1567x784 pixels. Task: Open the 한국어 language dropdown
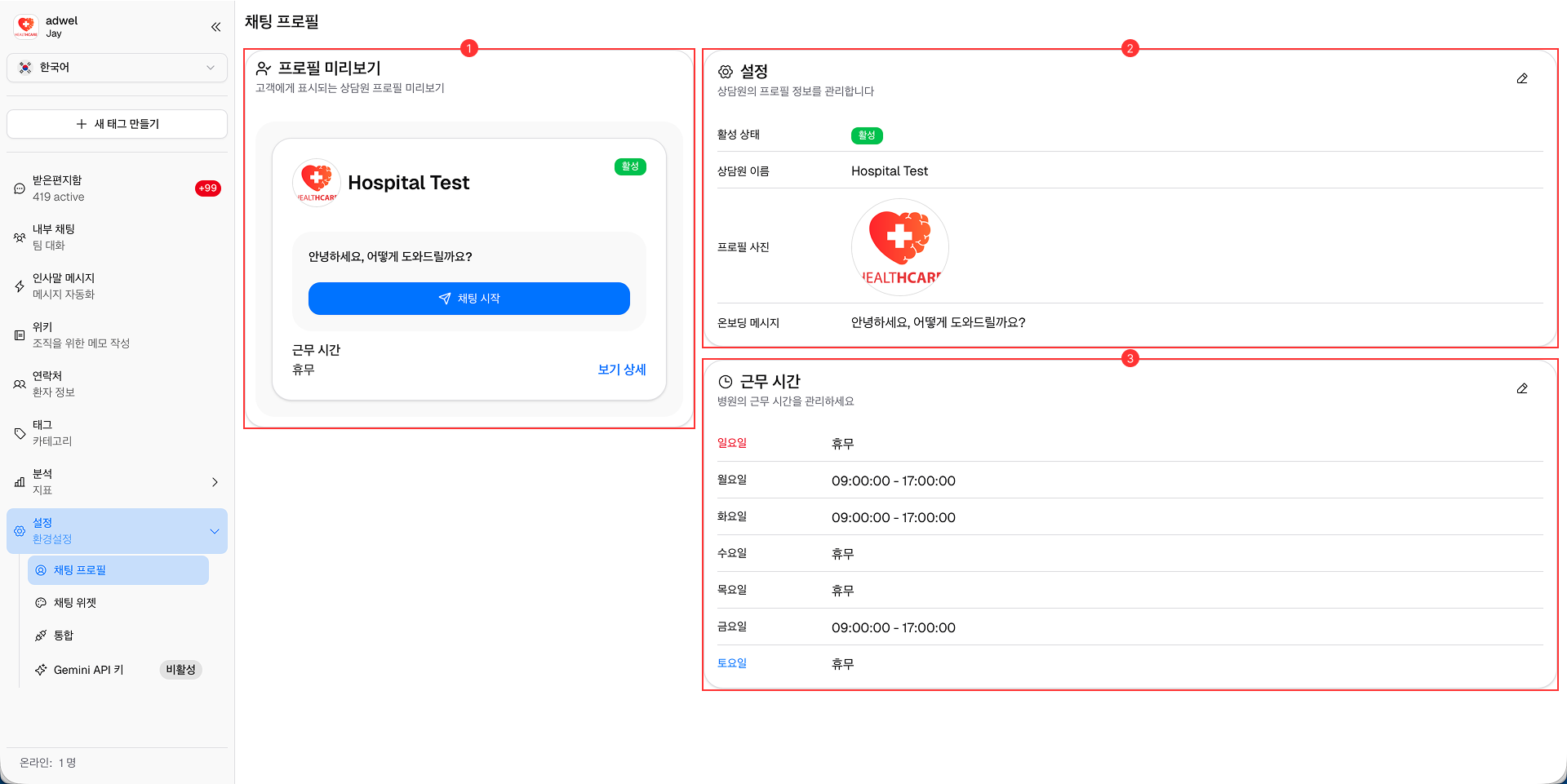[x=117, y=68]
